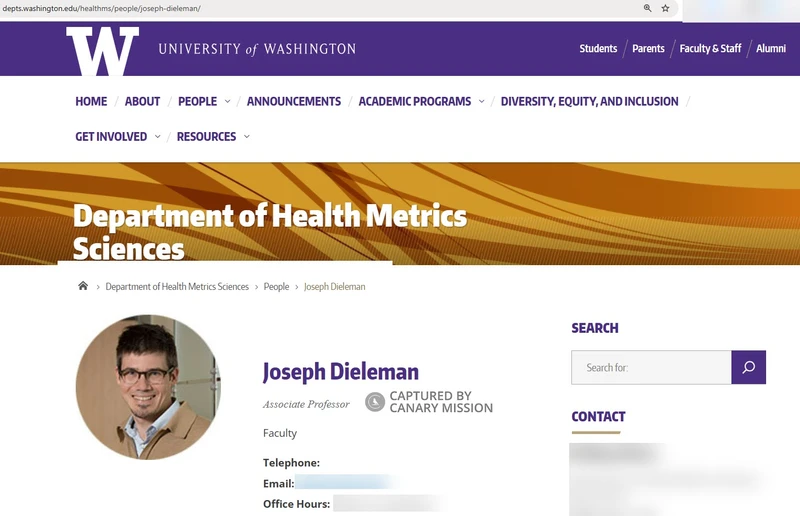800x516 pixels.
Task: Click the SEARCH sidebar heading
Action: coord(595,328)
